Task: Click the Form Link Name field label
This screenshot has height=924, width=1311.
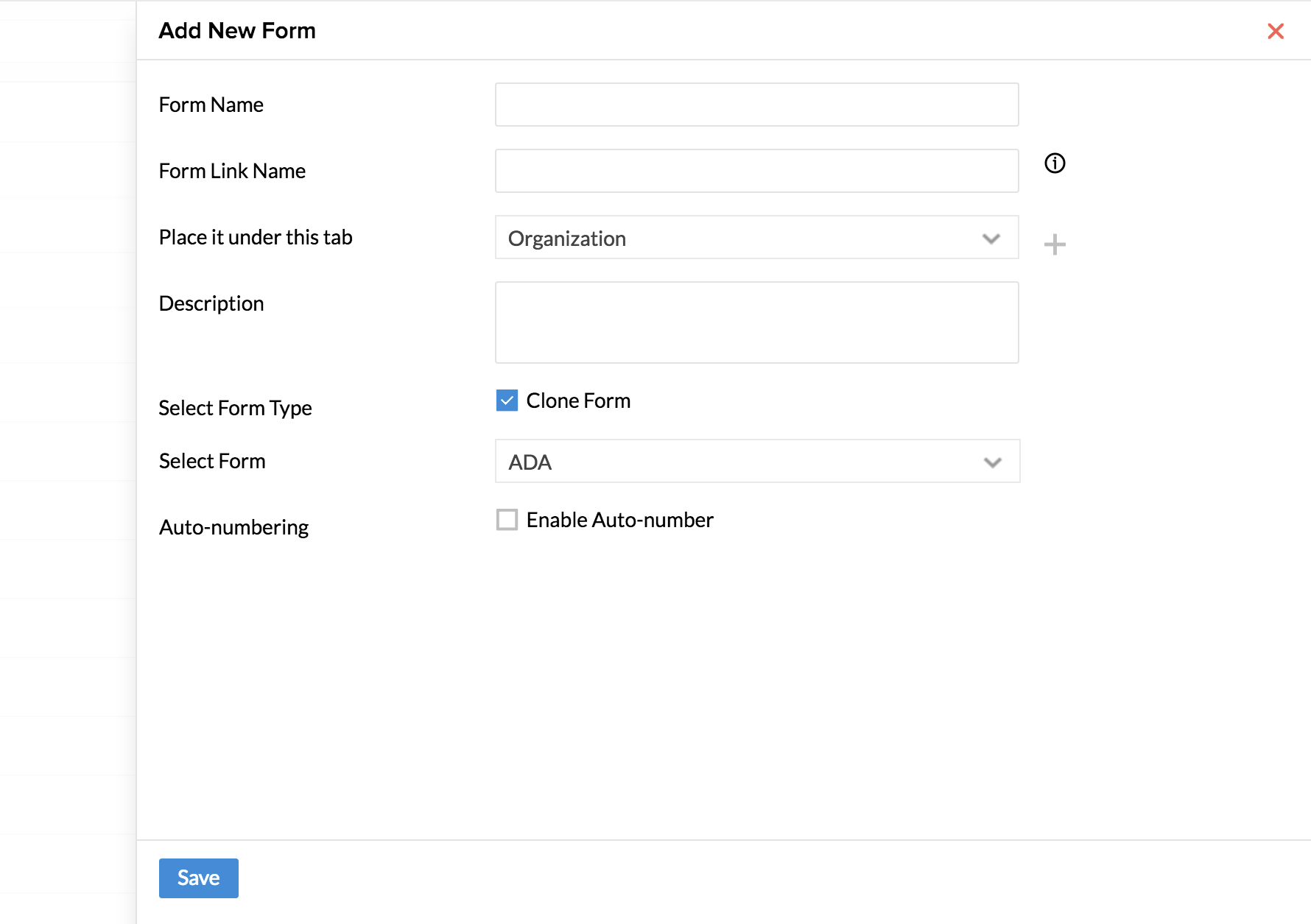Action: point(232,171)
